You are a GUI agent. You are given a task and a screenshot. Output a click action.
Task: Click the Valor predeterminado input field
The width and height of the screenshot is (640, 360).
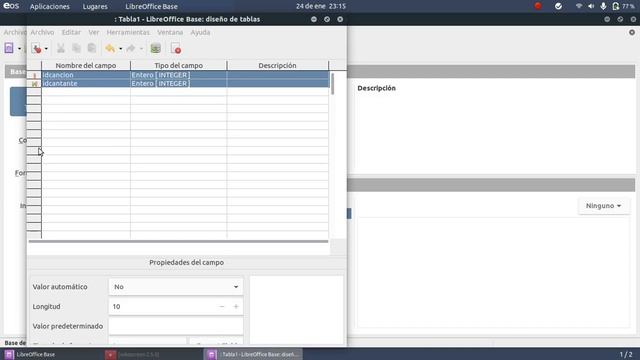coord(176,326)
